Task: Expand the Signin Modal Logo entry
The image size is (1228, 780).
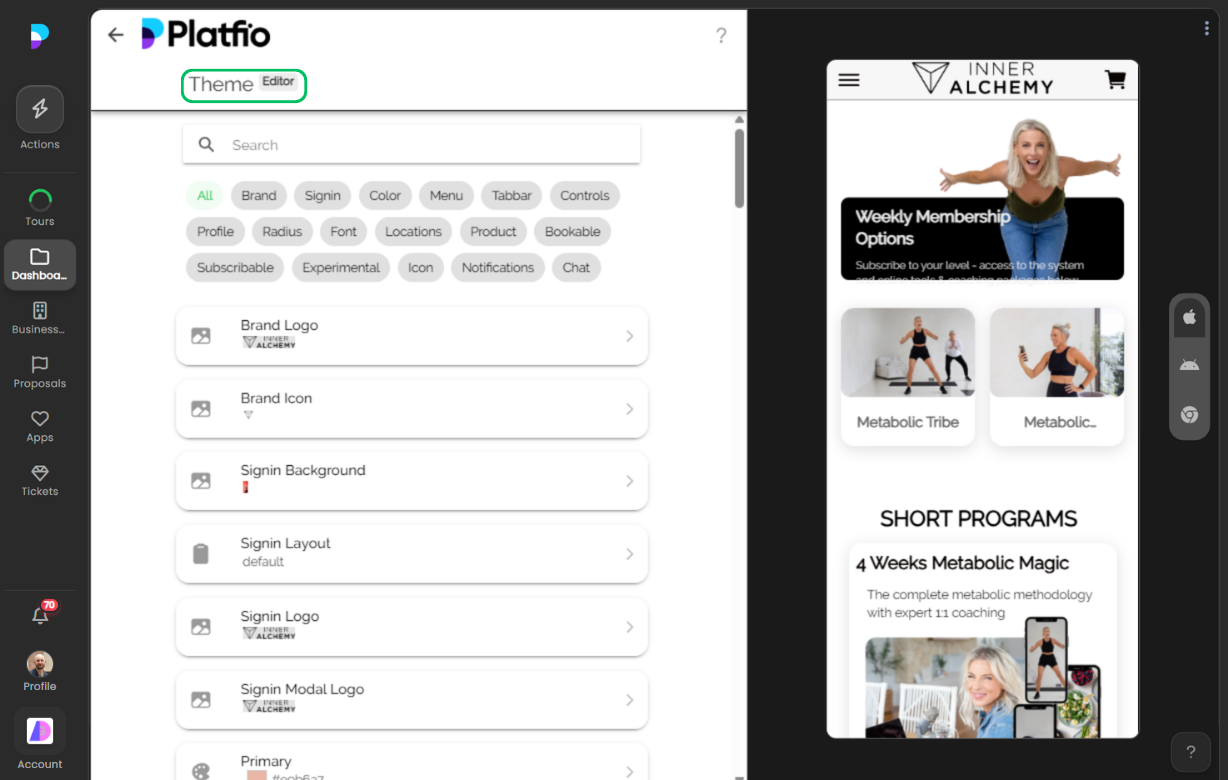Action: coord(411,699)
